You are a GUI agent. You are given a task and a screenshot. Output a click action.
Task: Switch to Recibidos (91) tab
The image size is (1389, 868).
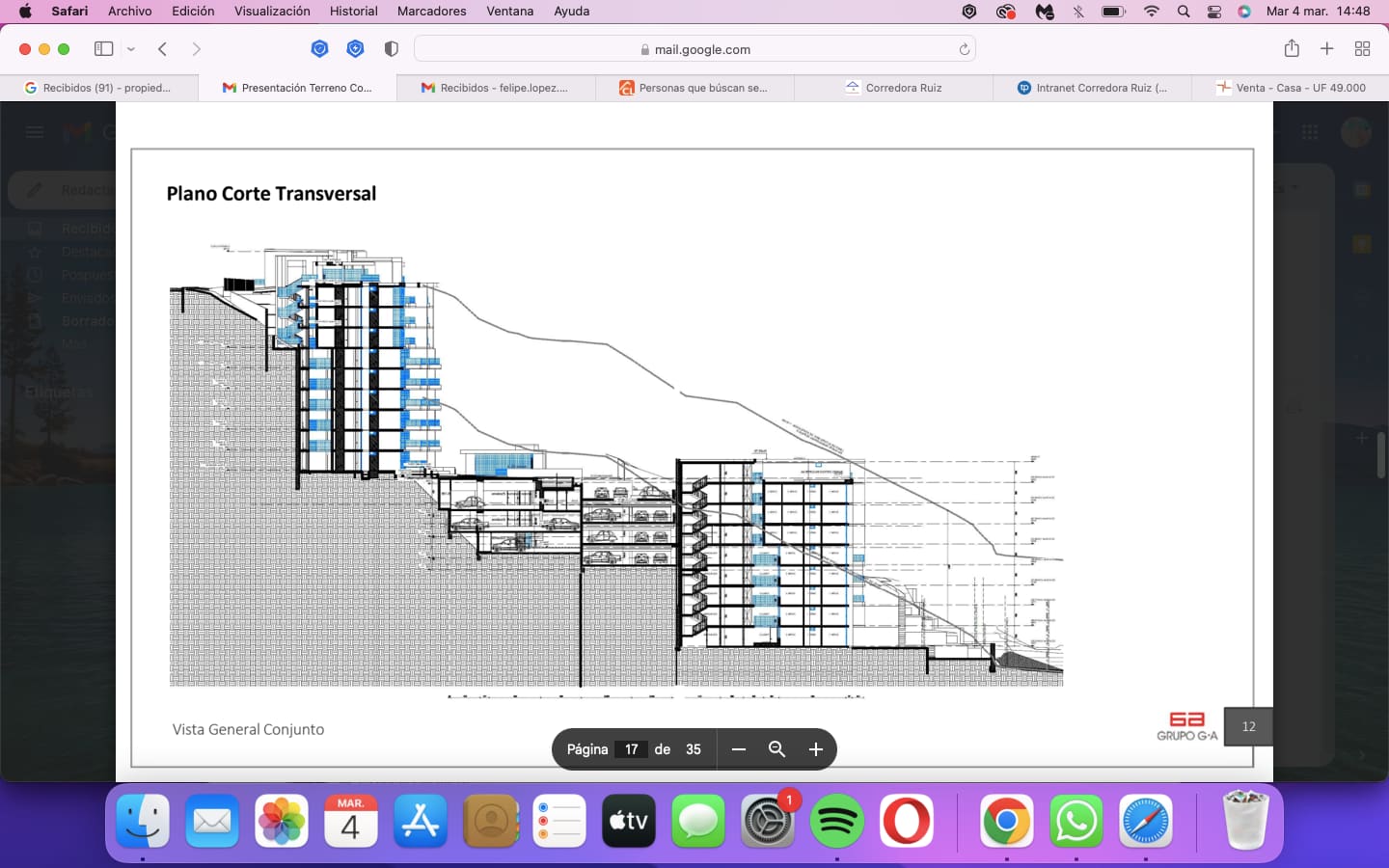[x=98, y=88]
